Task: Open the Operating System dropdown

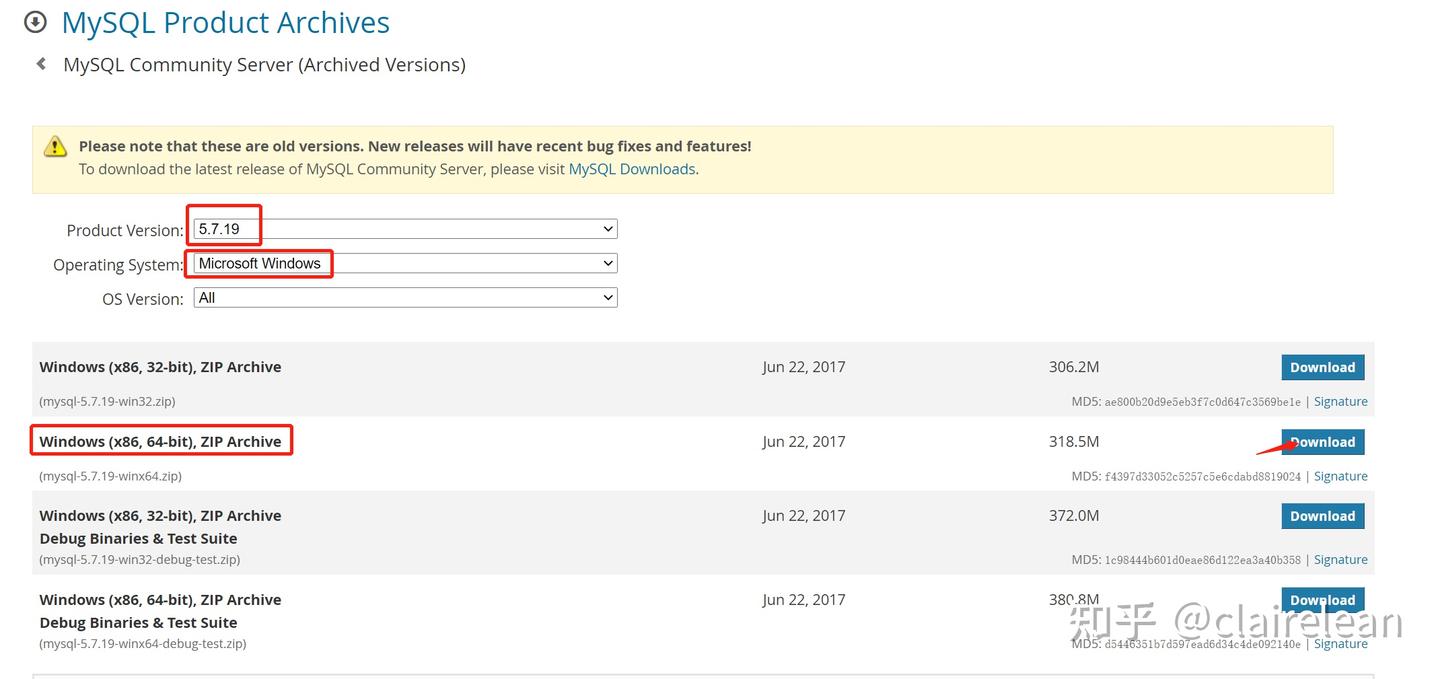Action: (x=405, y=263)
